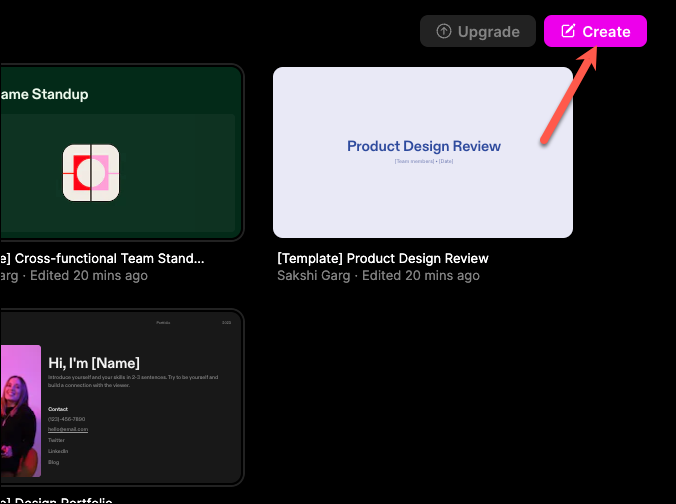Click the Create button
The image size is (676, 504).
tap(595, 31)
